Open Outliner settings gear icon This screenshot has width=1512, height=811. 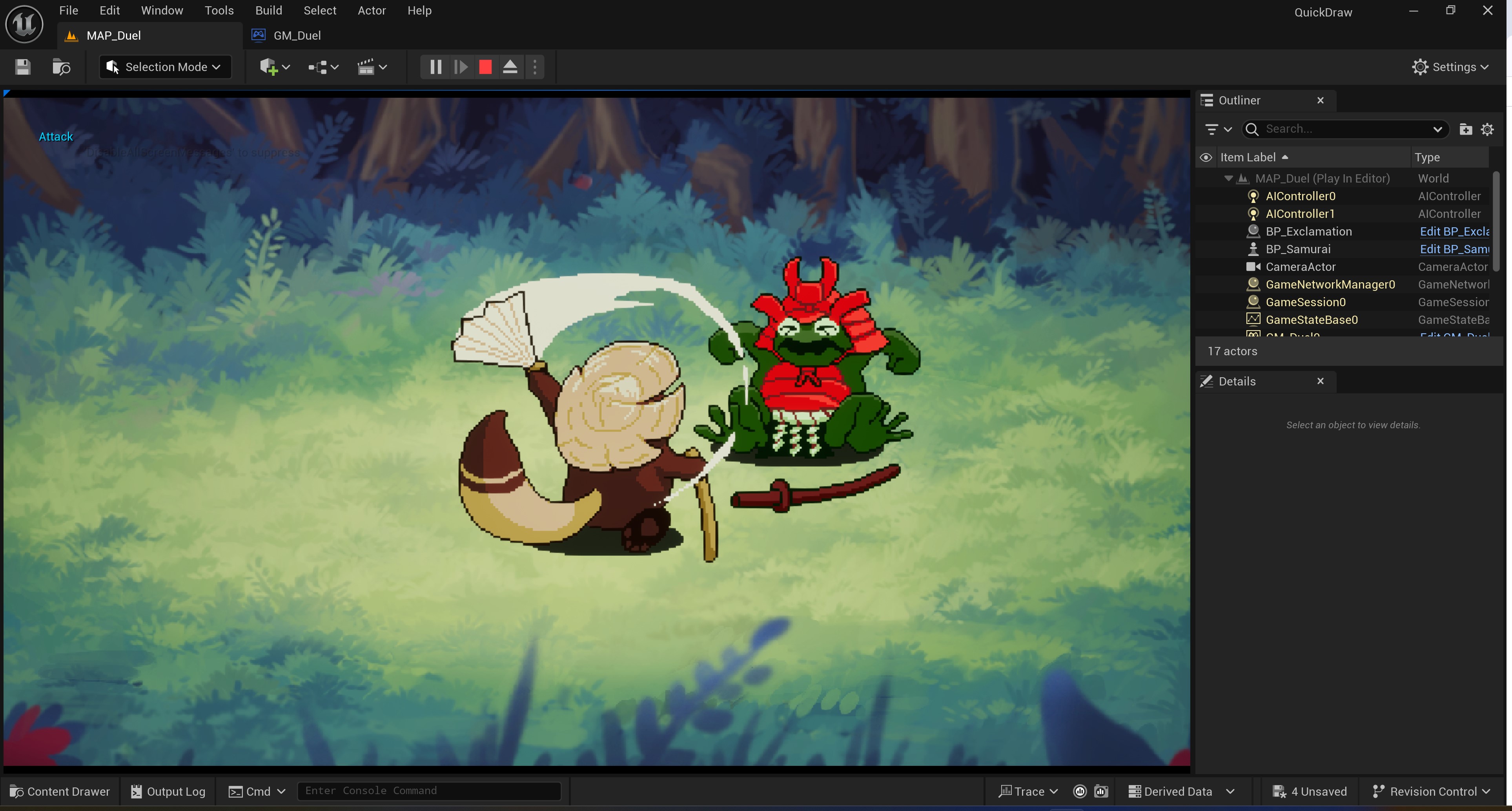click(1487, 129)
